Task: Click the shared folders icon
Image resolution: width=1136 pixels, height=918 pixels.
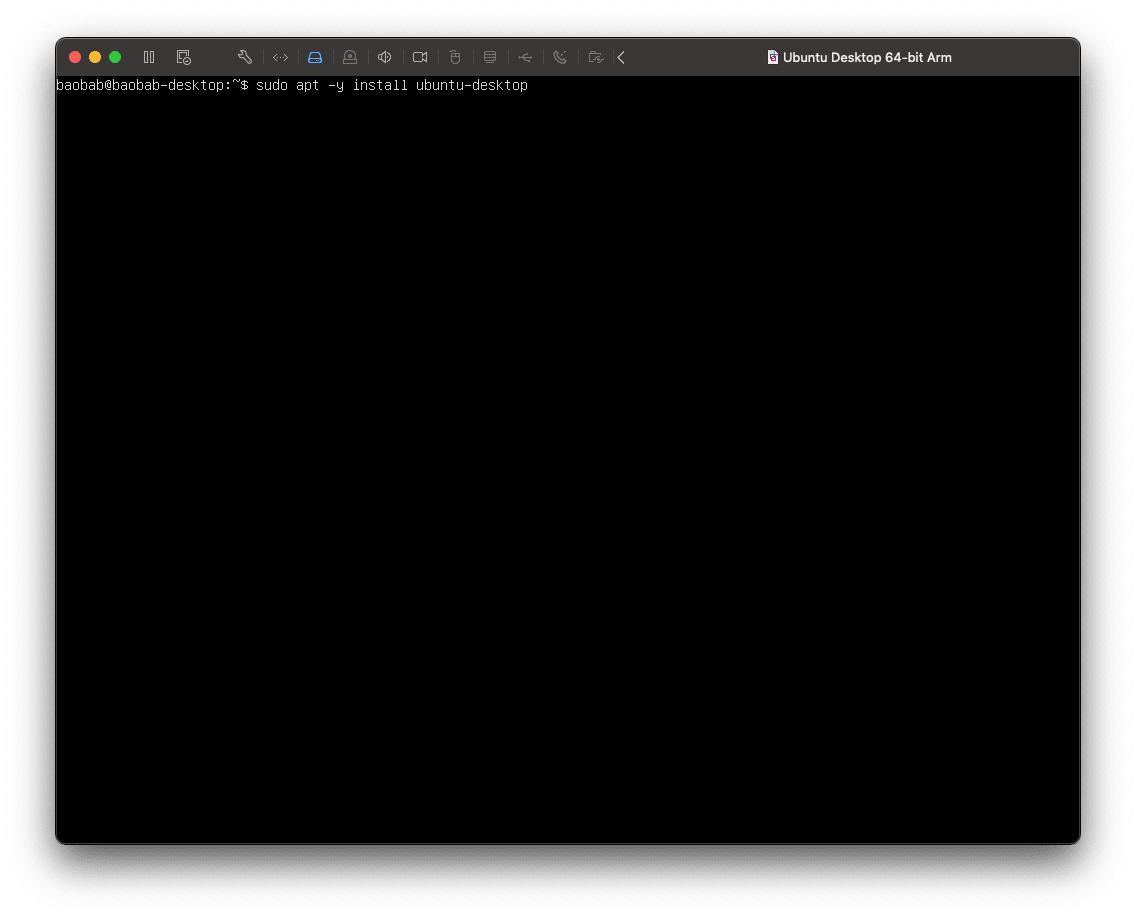Action: click(596, 57)
